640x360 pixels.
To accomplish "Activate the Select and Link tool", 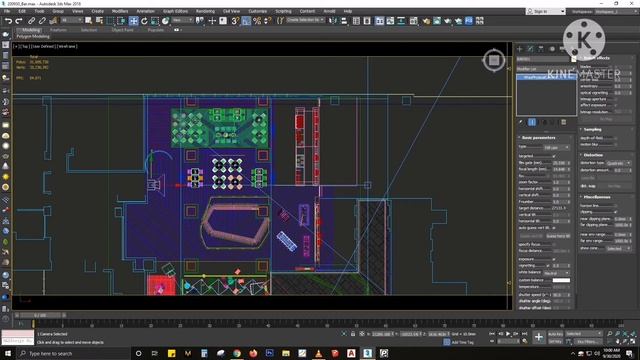I will [31, 20].
